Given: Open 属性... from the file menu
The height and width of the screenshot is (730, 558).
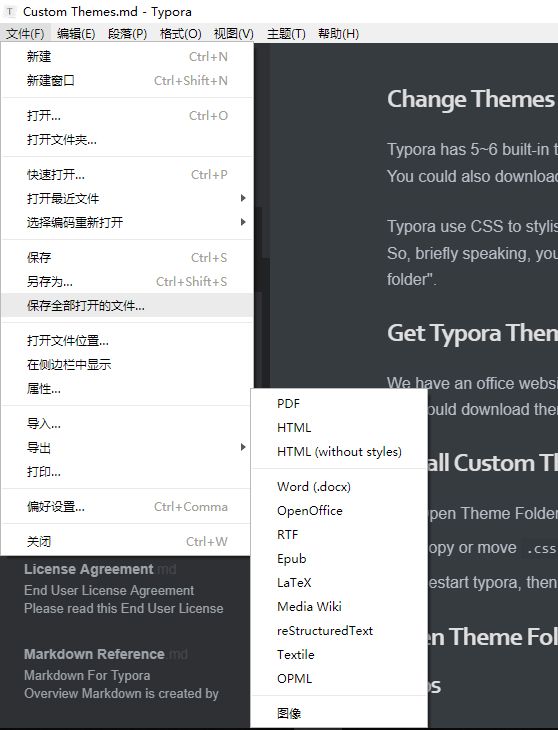Looking at the screenshot, I should pyautogui.click(x=128, y=389).
